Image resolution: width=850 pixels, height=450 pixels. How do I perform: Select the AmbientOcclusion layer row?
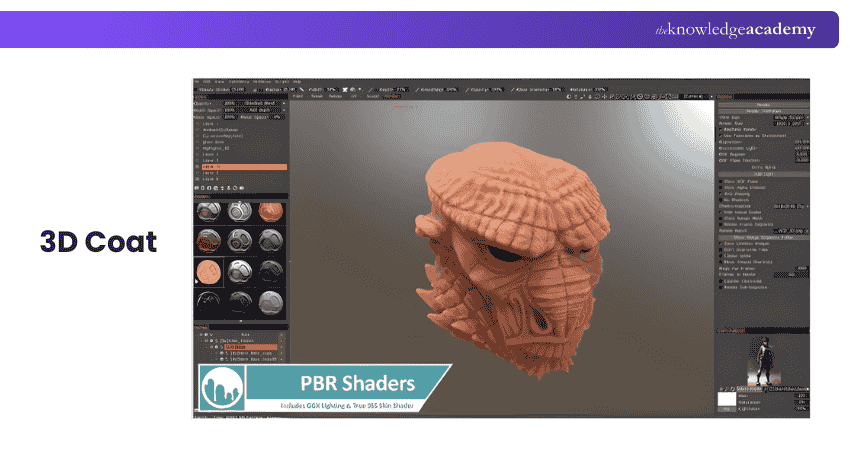point(220,130)
